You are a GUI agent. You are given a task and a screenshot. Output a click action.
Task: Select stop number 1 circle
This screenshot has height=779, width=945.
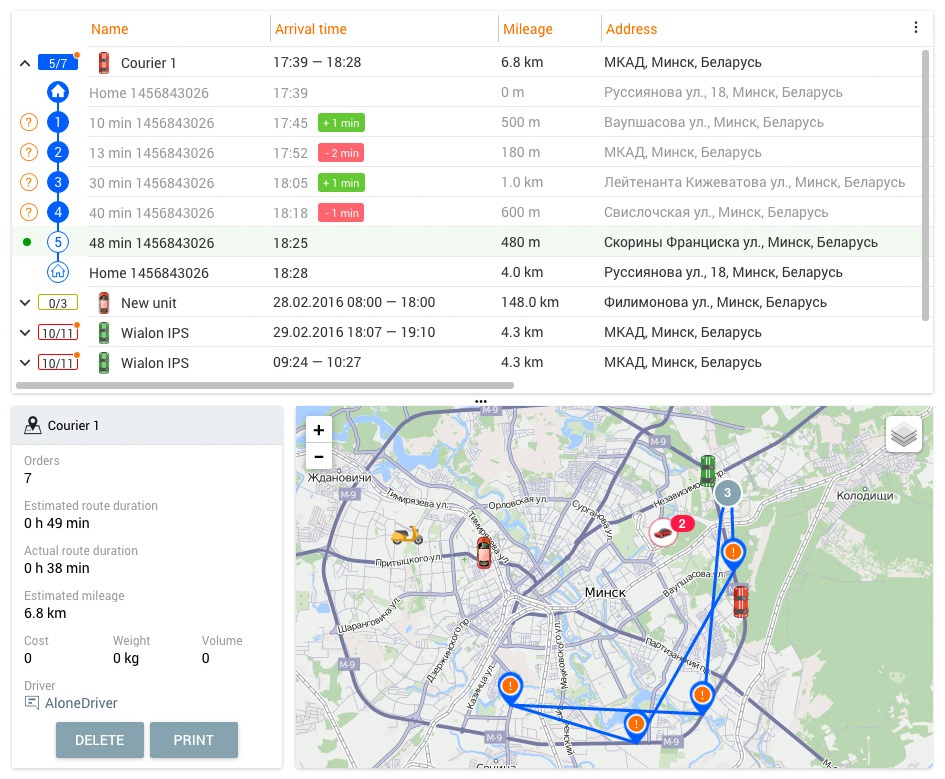(x=58, y=122)
